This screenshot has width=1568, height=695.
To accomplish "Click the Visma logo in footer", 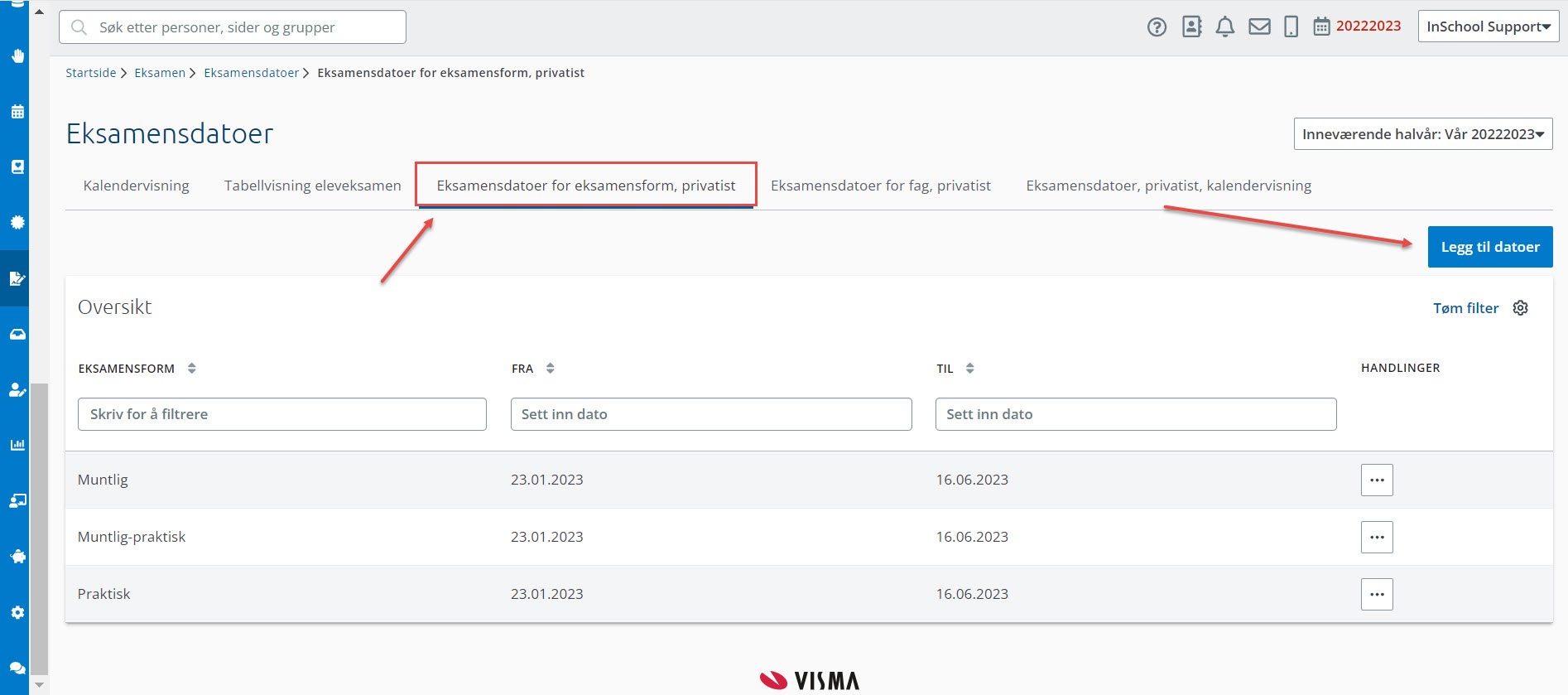I will pos(809,680).
